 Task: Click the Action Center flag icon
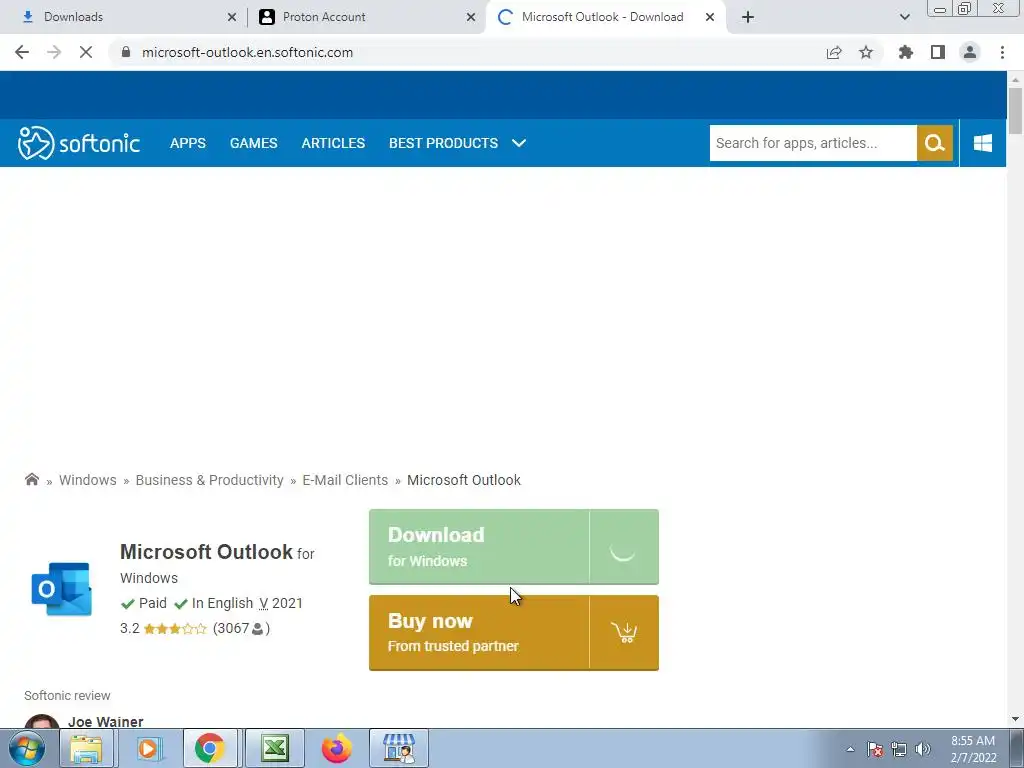coord(875,749)
